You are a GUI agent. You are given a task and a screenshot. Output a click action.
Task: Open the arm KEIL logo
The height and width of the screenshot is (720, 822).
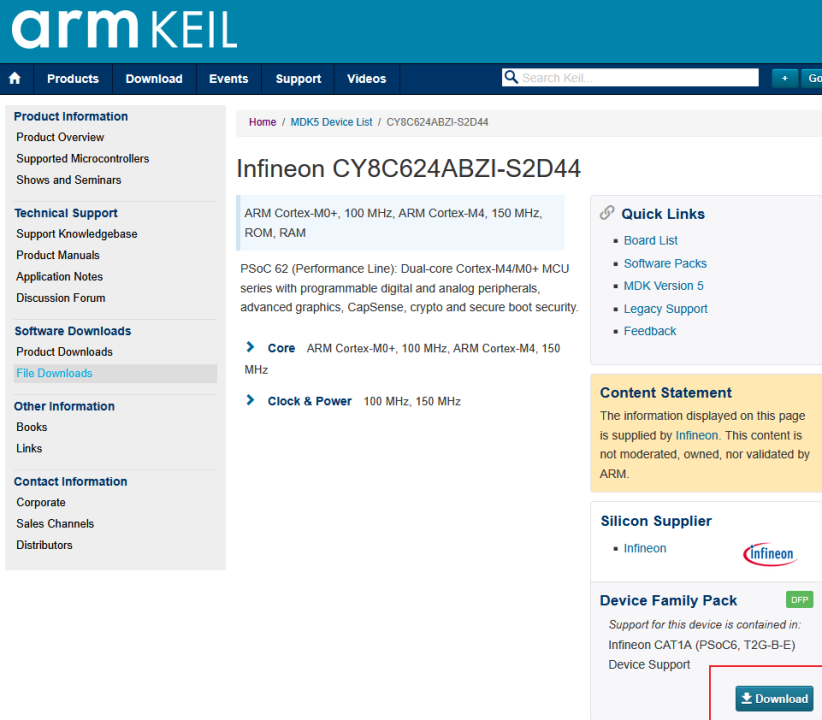click(124, 29)
